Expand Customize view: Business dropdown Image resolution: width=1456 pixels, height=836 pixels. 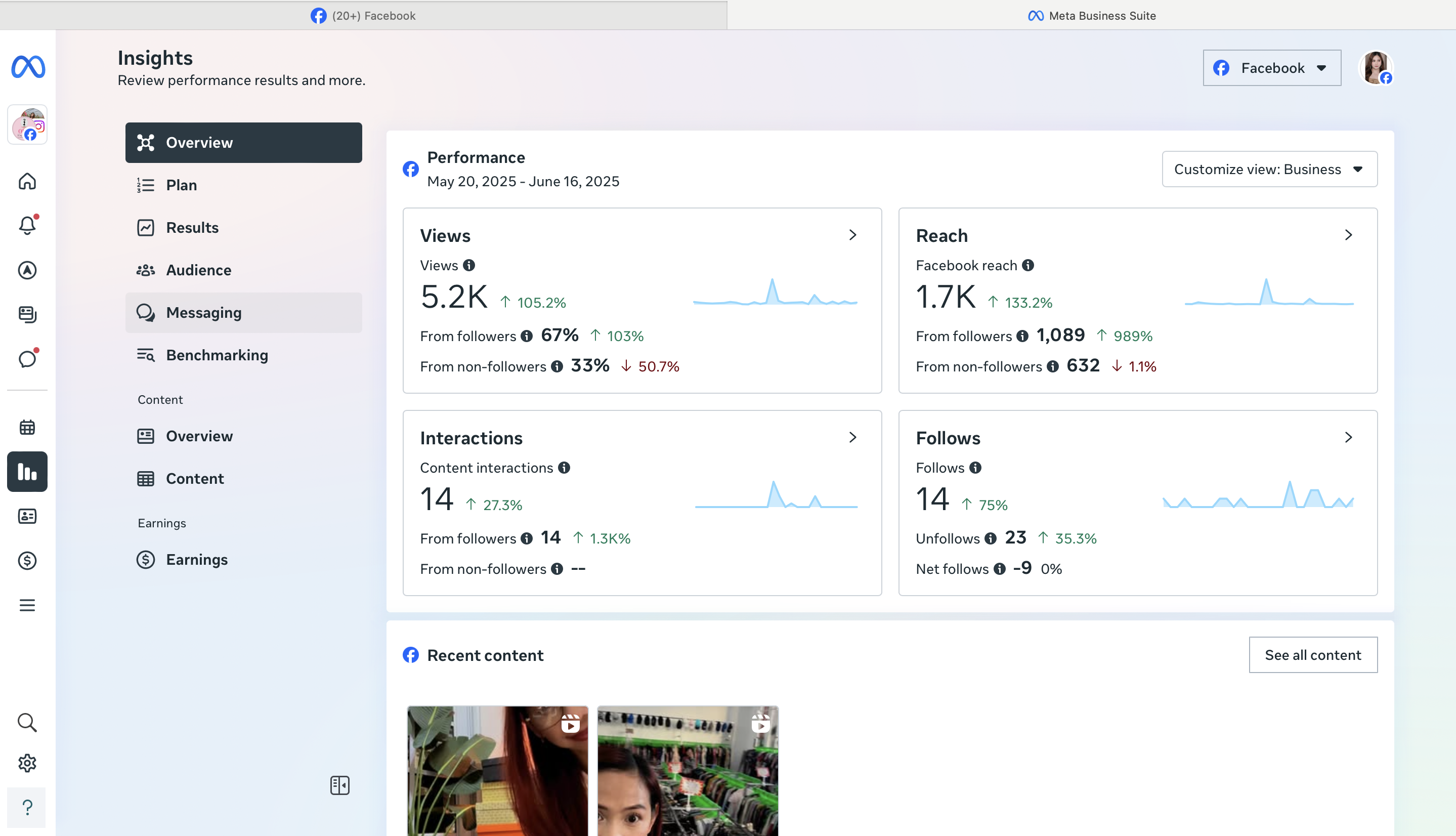coord(1269,170)
